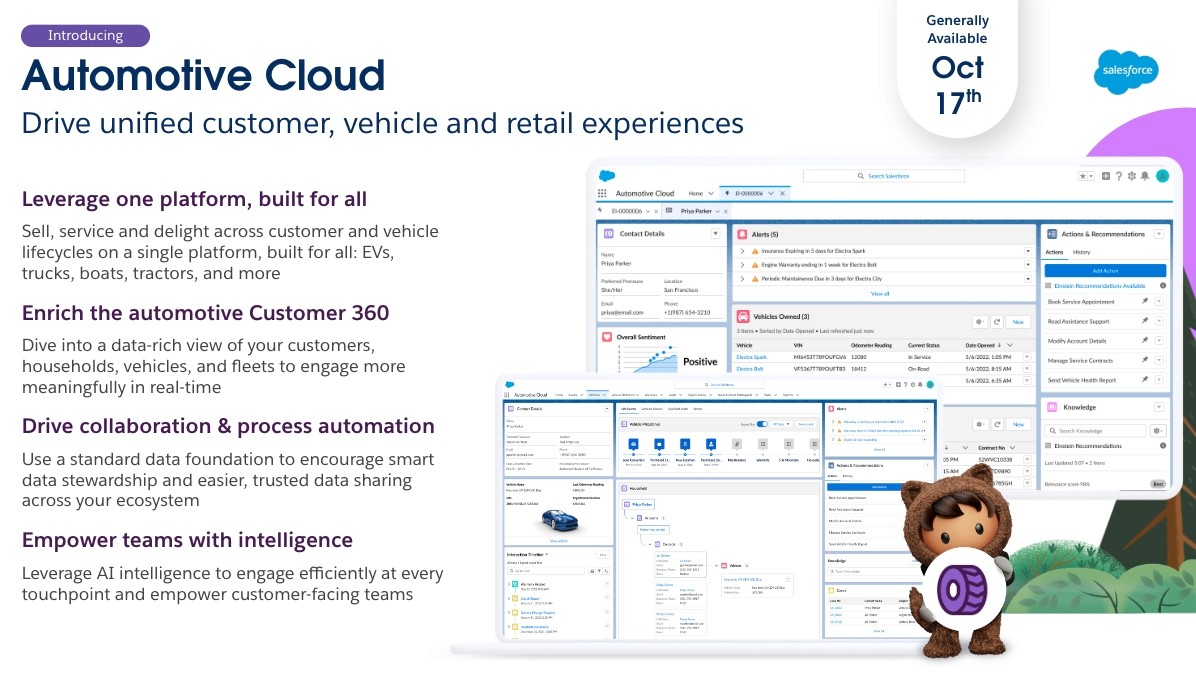
Task: Refresh the Vehicles Owned list
Action: point(997,322)
